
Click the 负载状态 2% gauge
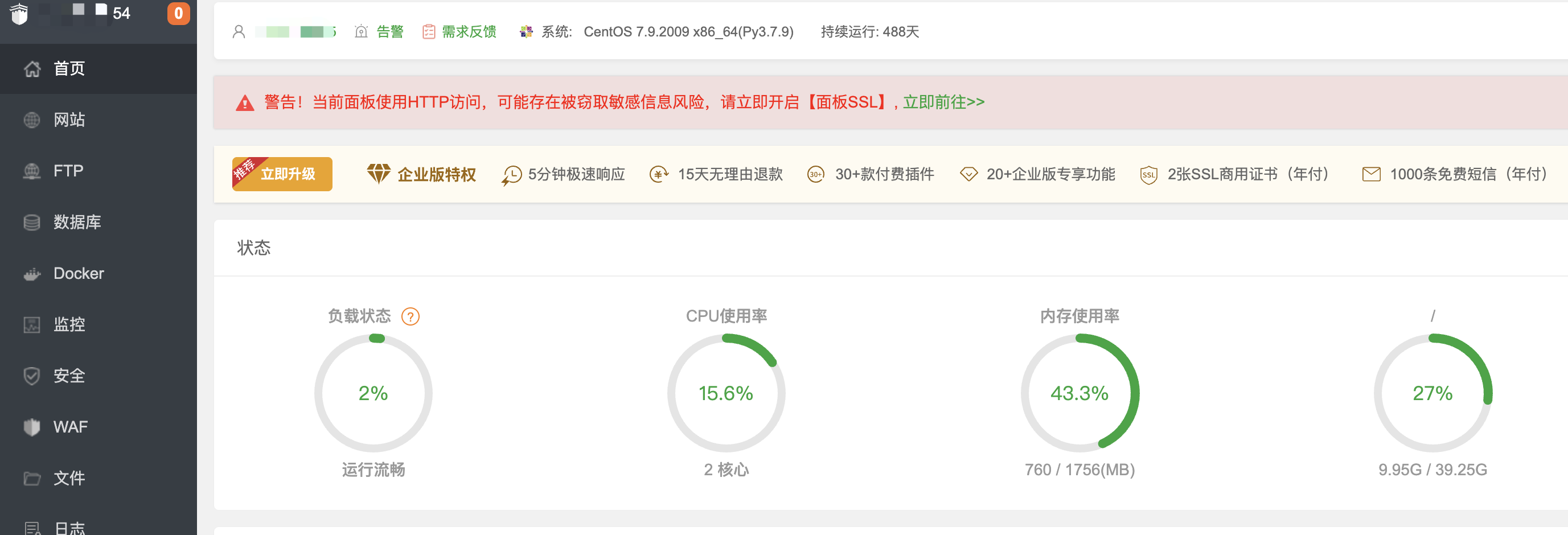[373, 393]
